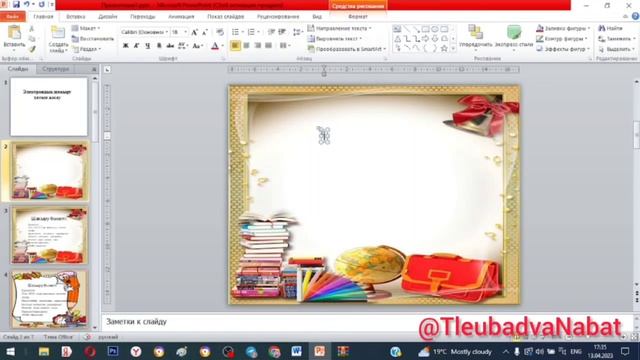This screenshot has width=640, height=360.
Task: Increase font size with the large A icon
Action: [x=195, y=32]
